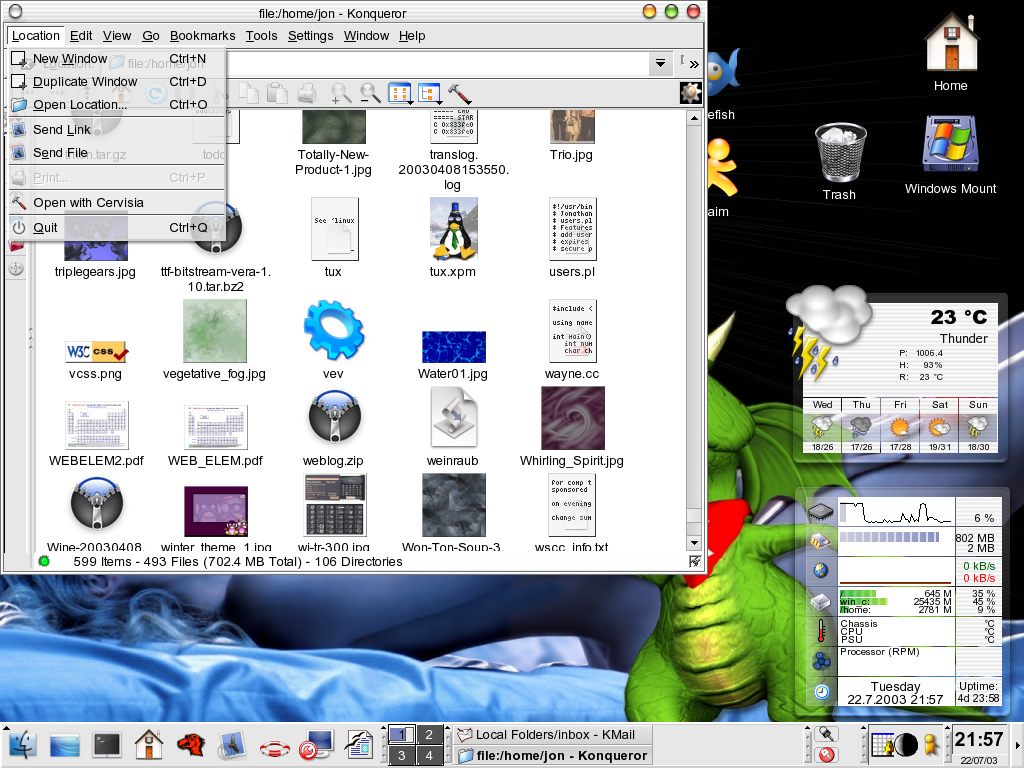1024x768 pixels.
Task: Switch to virtual desktop 1 in pager
Action: pyautogui.click(x=401, y=735)
